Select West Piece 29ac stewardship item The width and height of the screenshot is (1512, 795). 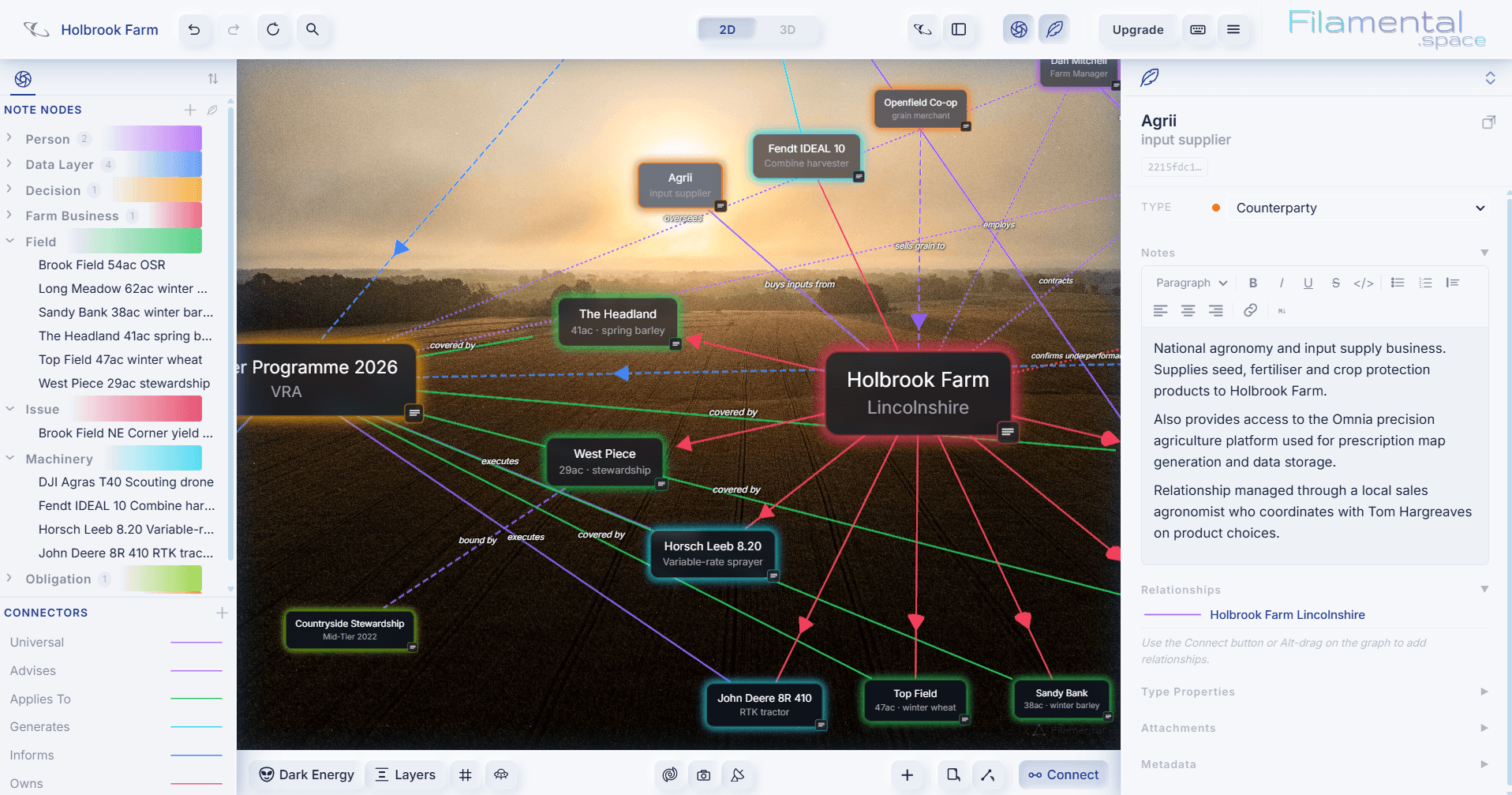(x=124, y=384)
